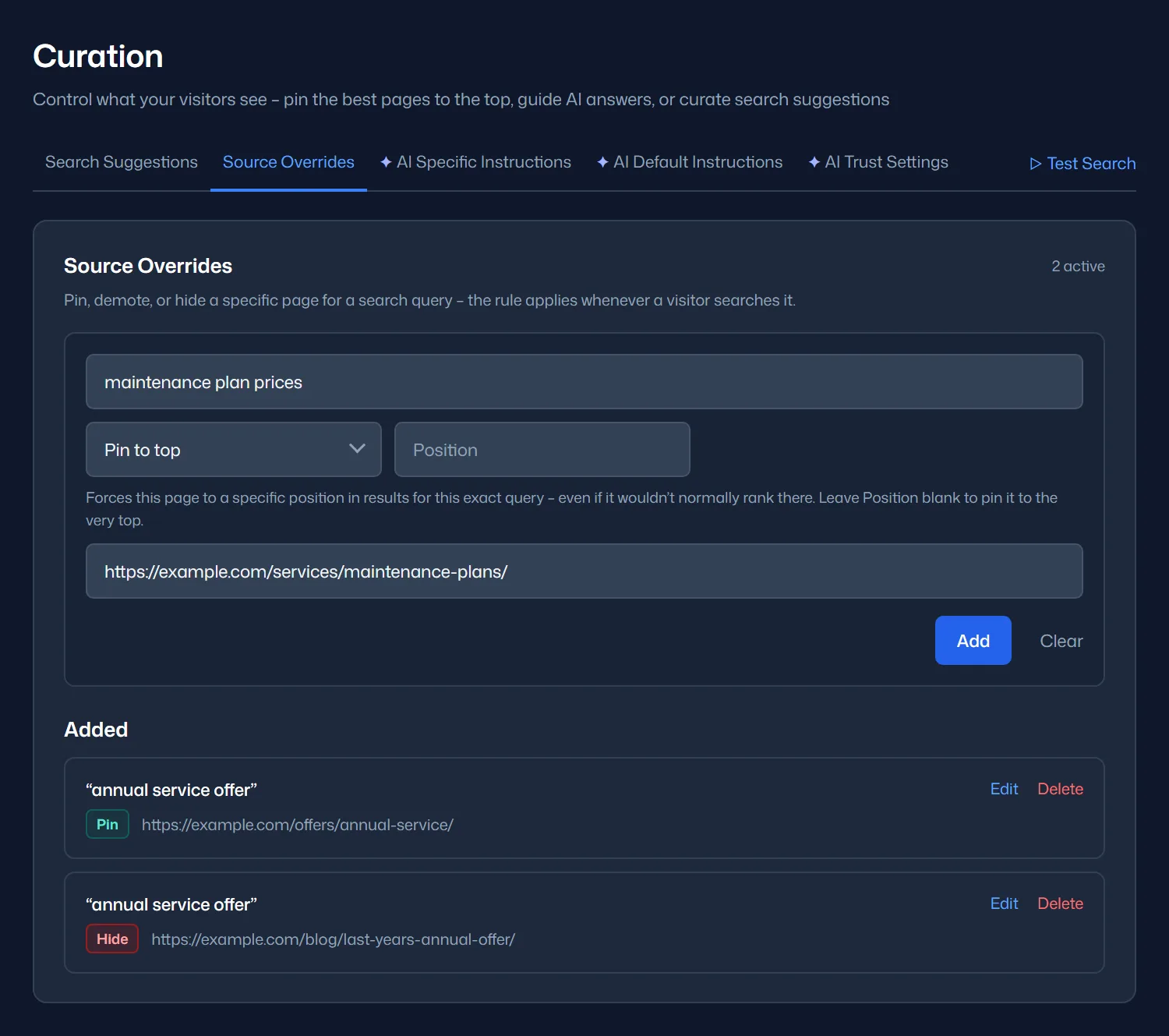
Task: Click the blue Add button
Action: click(973, 641)
